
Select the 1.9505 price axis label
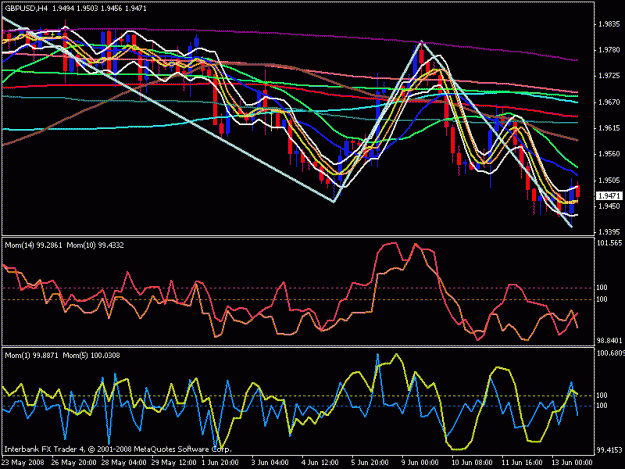[x=609, y=181]
